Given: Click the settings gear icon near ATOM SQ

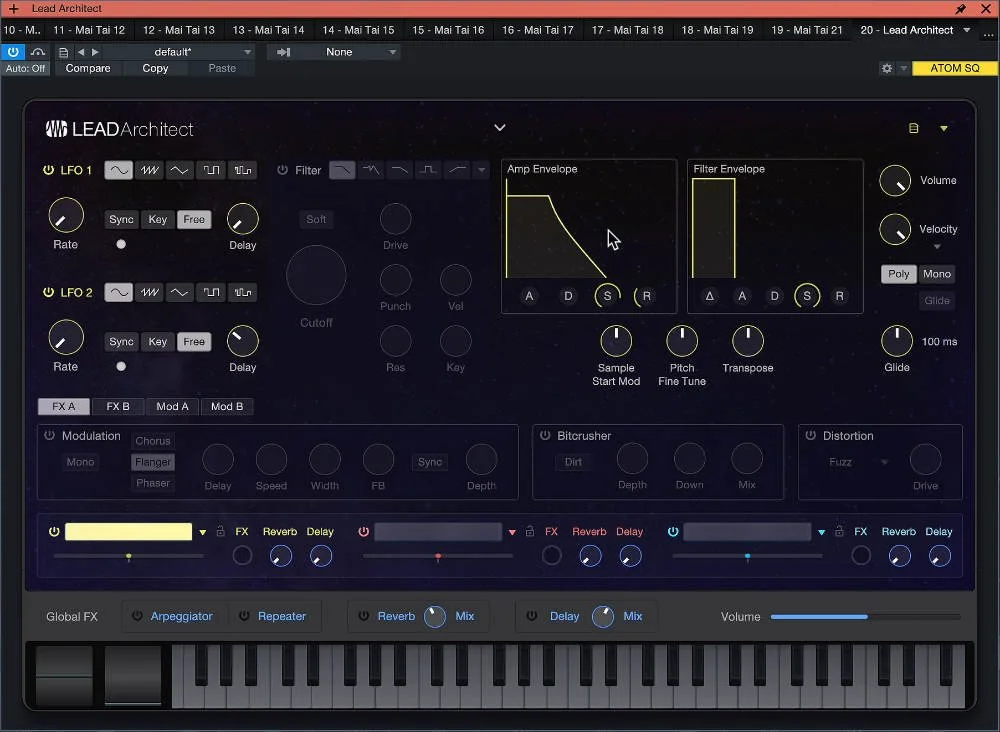Looking at the screenshot, I should (x=886, y=68).
